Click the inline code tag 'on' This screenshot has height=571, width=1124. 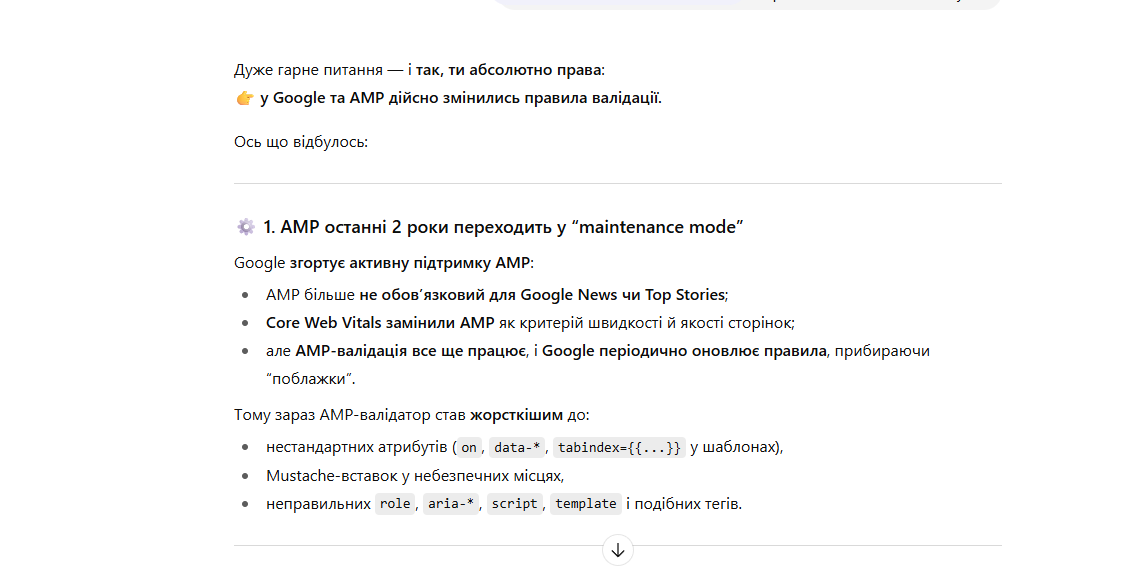coord(469,448)
